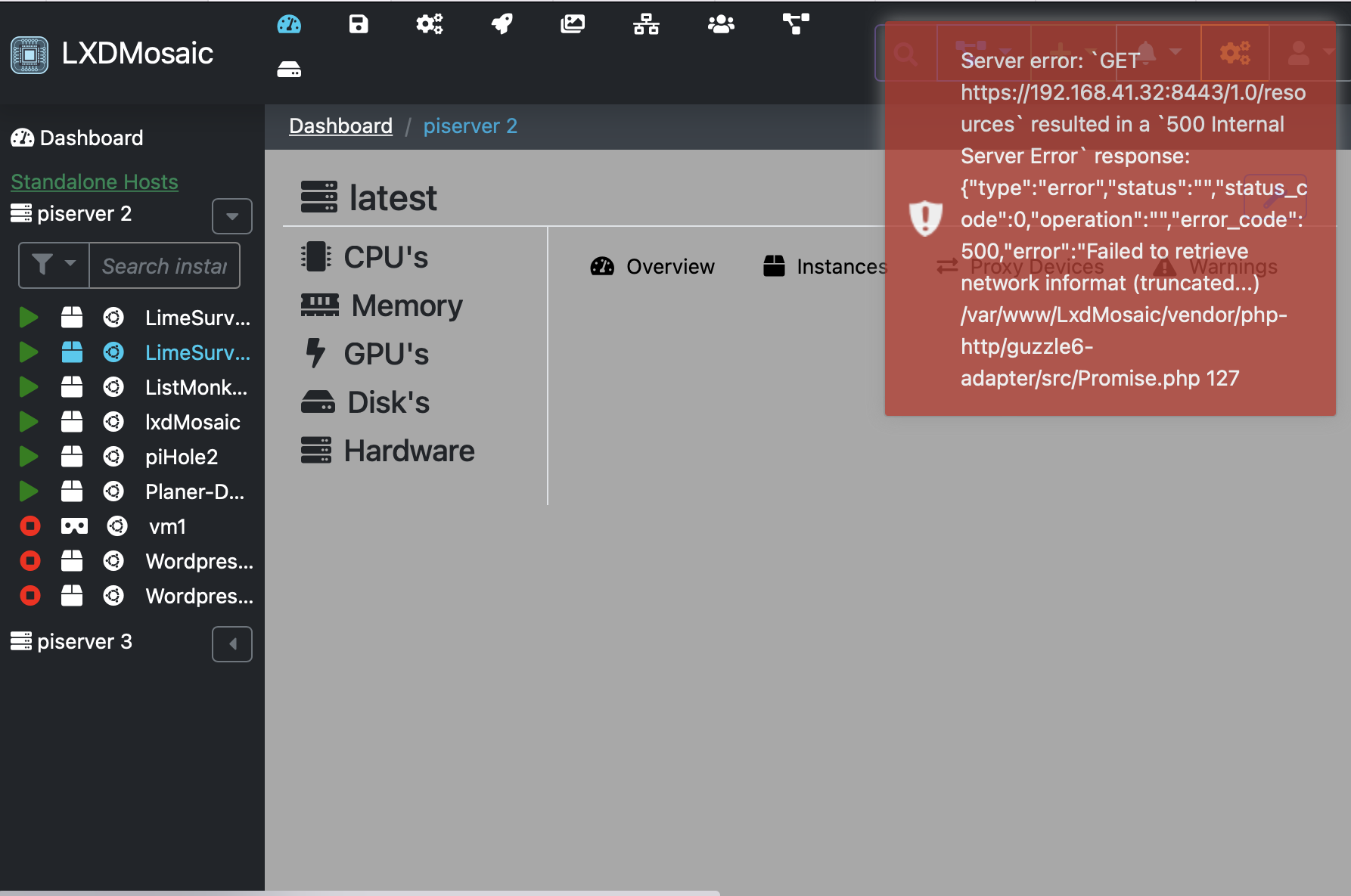Collapse piserver 3 with its arrow button

click(x=231, y=643)
